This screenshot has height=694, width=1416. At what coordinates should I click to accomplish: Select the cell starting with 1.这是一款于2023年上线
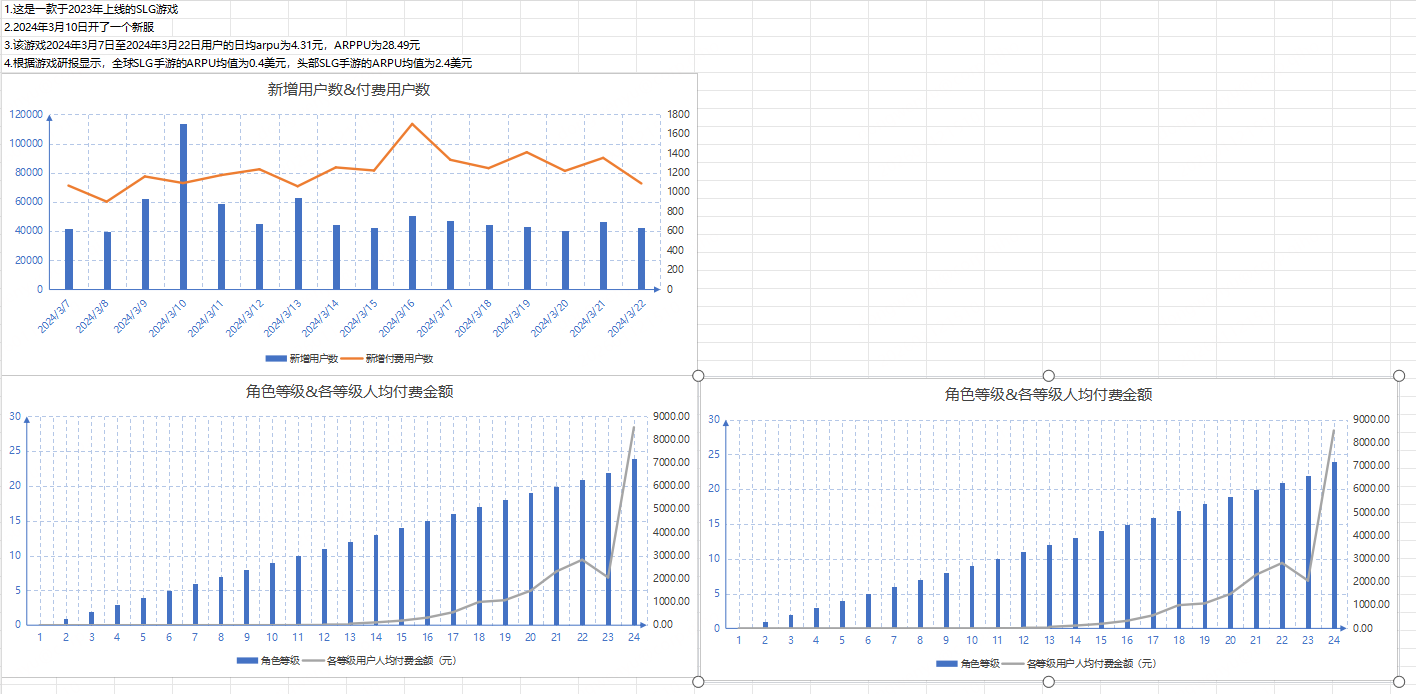coord(92,9)
